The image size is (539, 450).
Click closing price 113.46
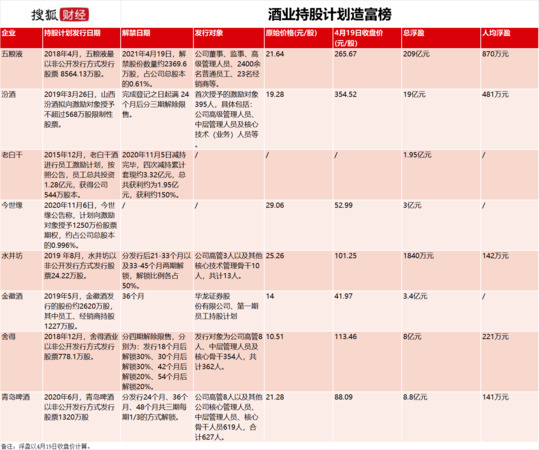(345, 337)
